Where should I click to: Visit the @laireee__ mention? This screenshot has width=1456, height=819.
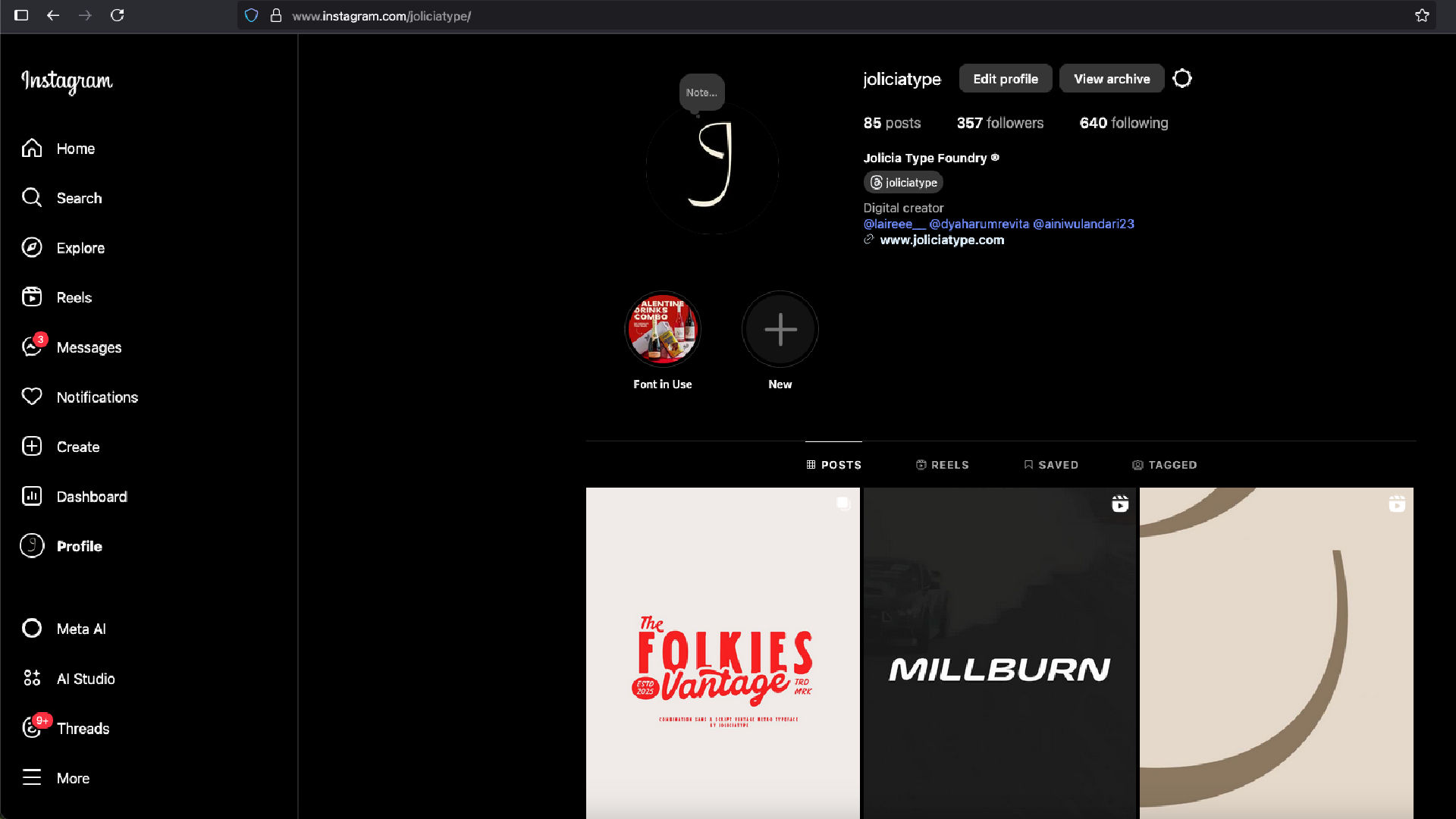pyautogui.click(x=894, y=224)
